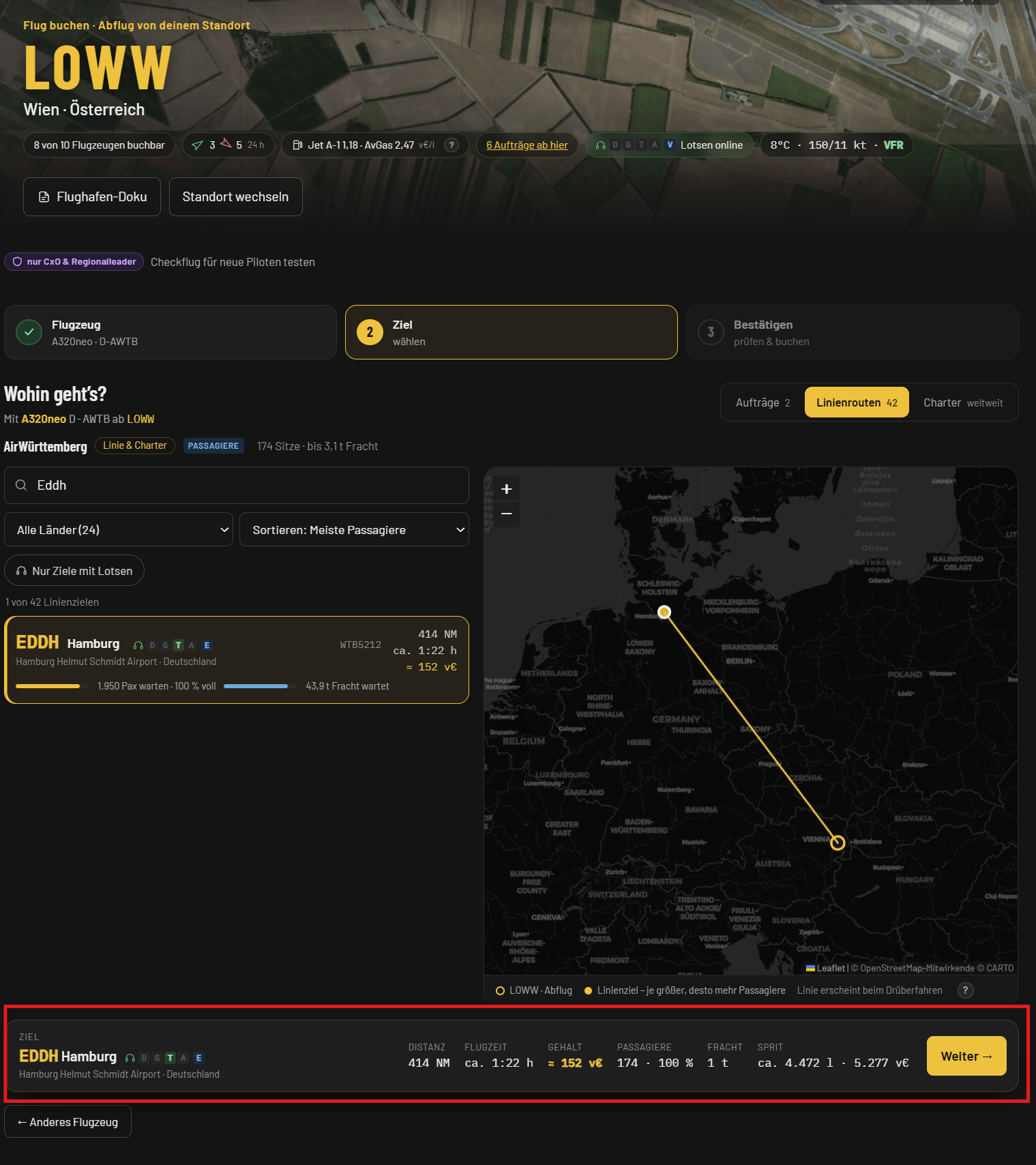Click the green plane icon beside 3
The image size is (1036, 1165).
pyautogui.click(x=197, y=145)
